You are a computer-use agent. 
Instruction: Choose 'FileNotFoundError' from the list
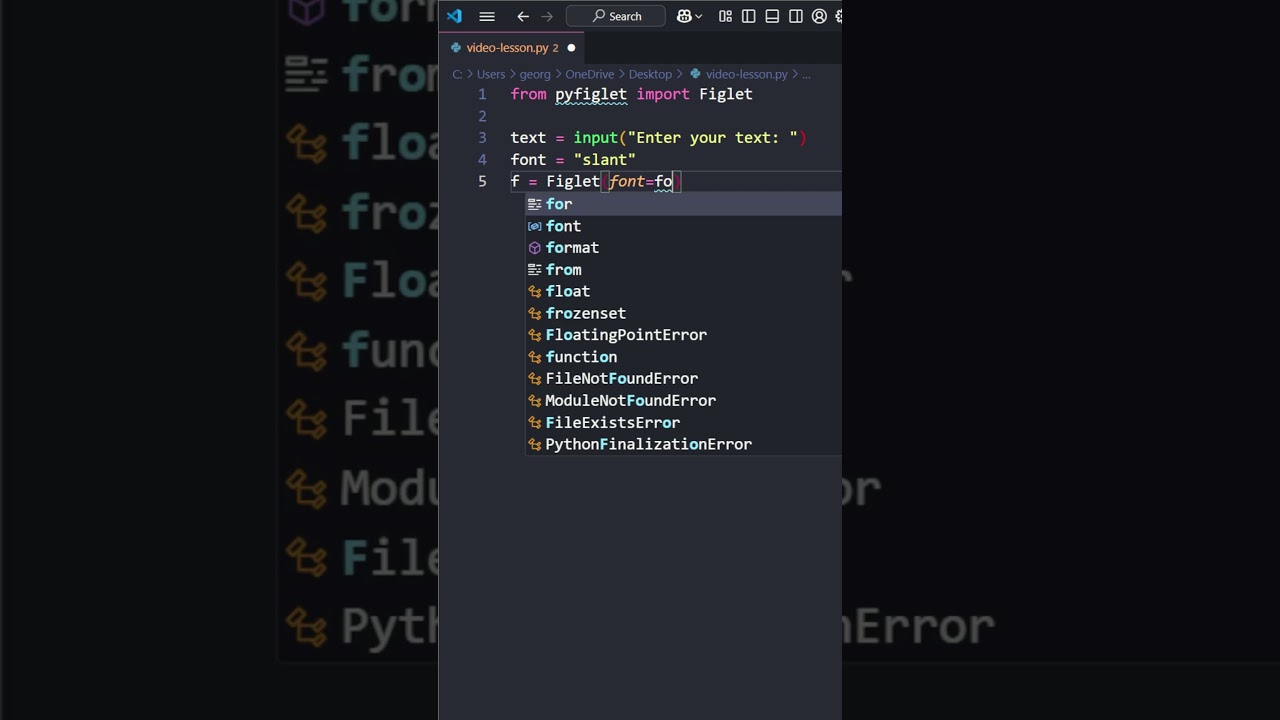tap(684, 379)
